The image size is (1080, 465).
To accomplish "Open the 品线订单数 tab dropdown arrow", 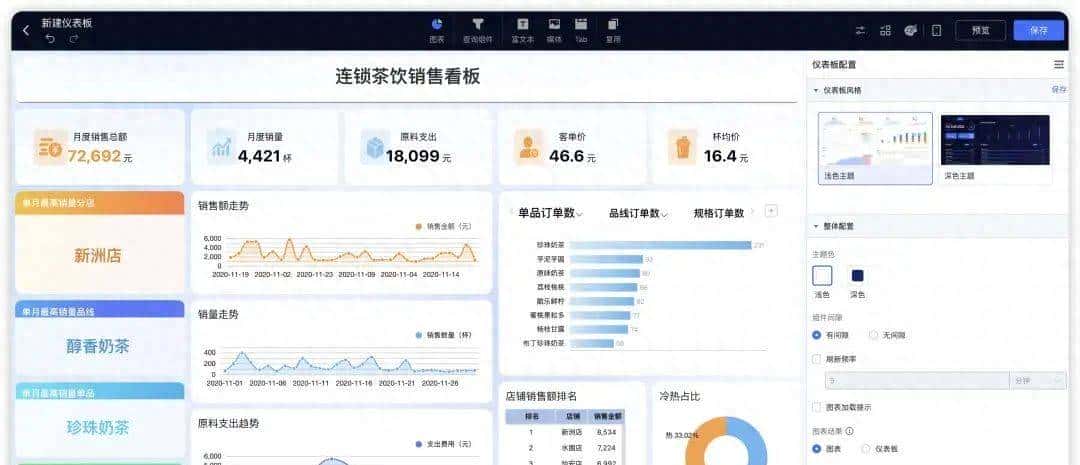I will [x=664, y=214].
